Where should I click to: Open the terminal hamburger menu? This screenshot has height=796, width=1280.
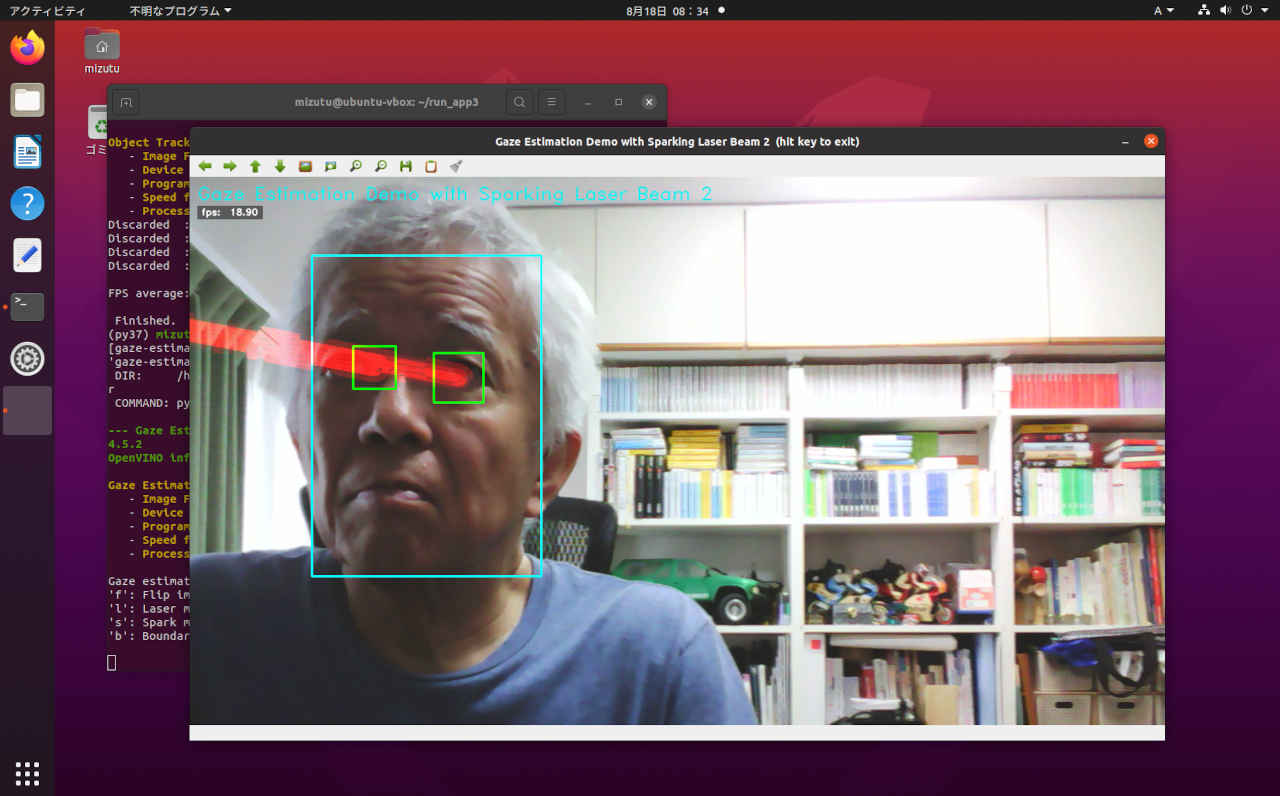click(x=551, y=102)
